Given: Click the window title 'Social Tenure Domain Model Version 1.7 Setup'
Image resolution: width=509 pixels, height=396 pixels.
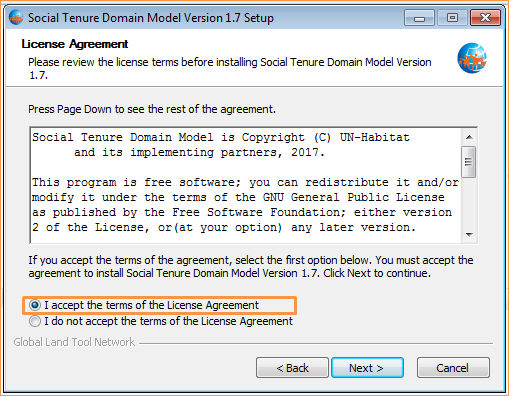Looking at the screenshot, I should (x=151, y=18).
